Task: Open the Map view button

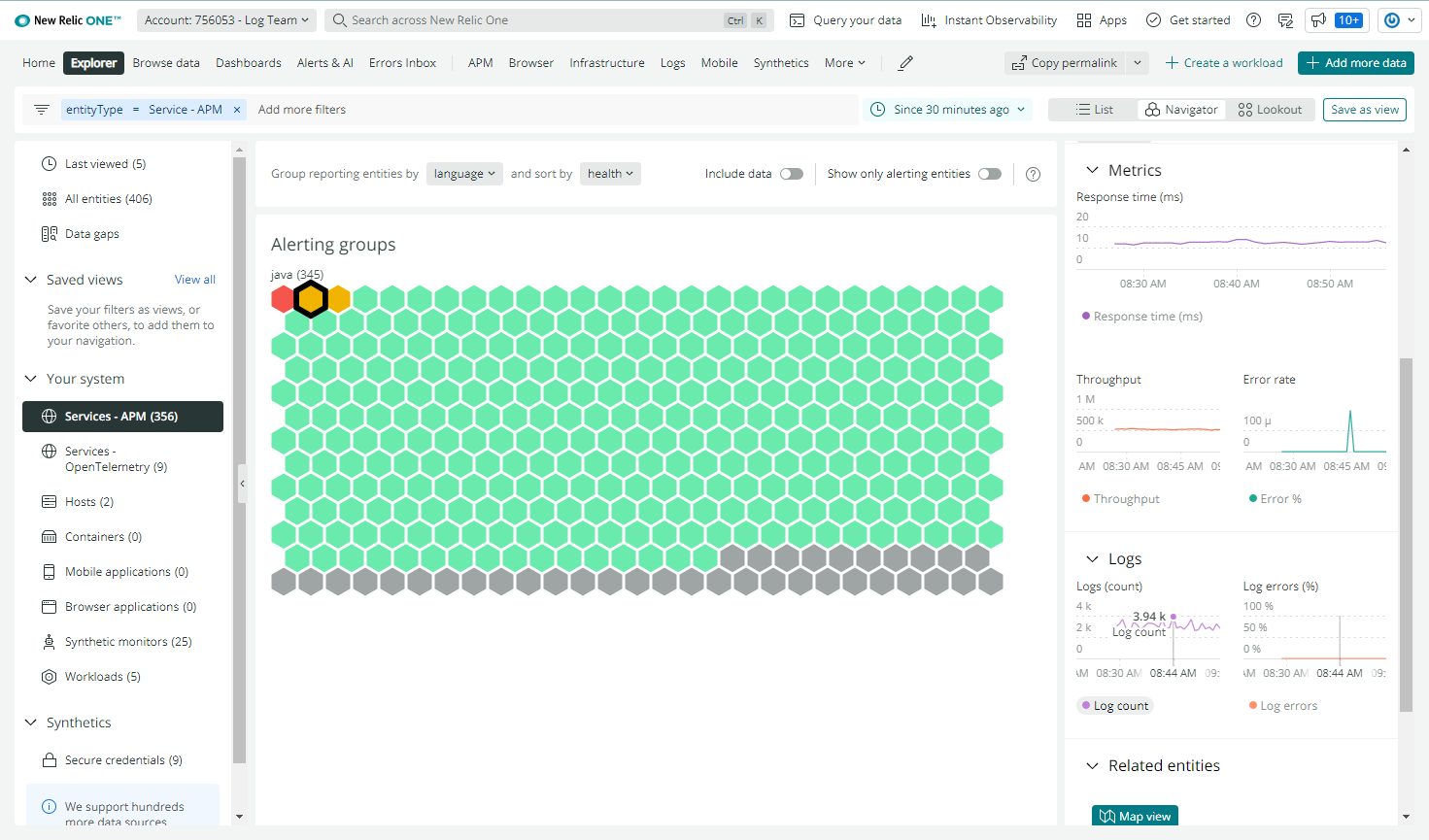Action: (1135, 817)
